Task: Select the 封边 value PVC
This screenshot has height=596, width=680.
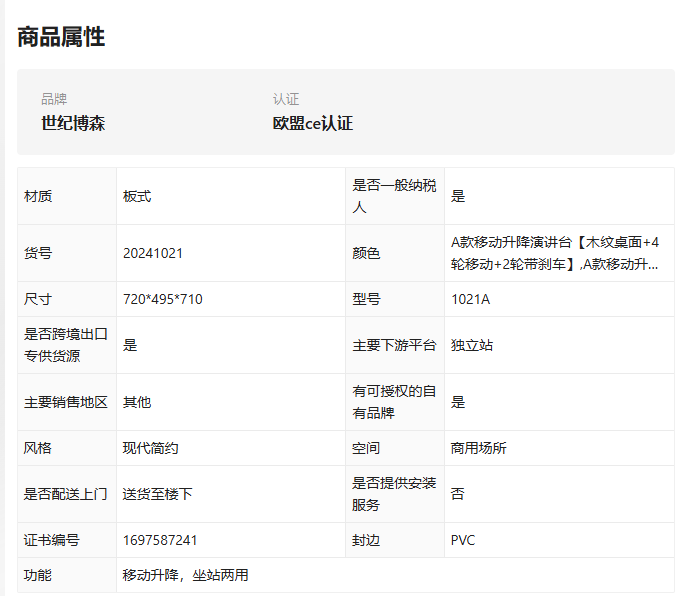Action: (463, 540)
